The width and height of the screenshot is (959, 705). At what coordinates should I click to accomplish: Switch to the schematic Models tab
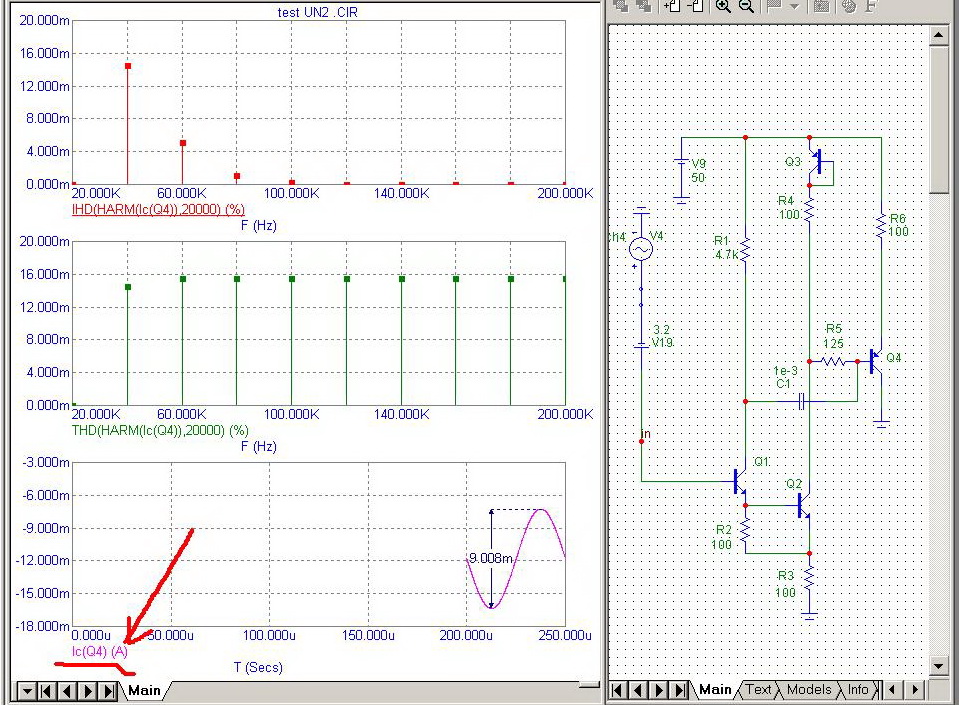tap(809, 690)
